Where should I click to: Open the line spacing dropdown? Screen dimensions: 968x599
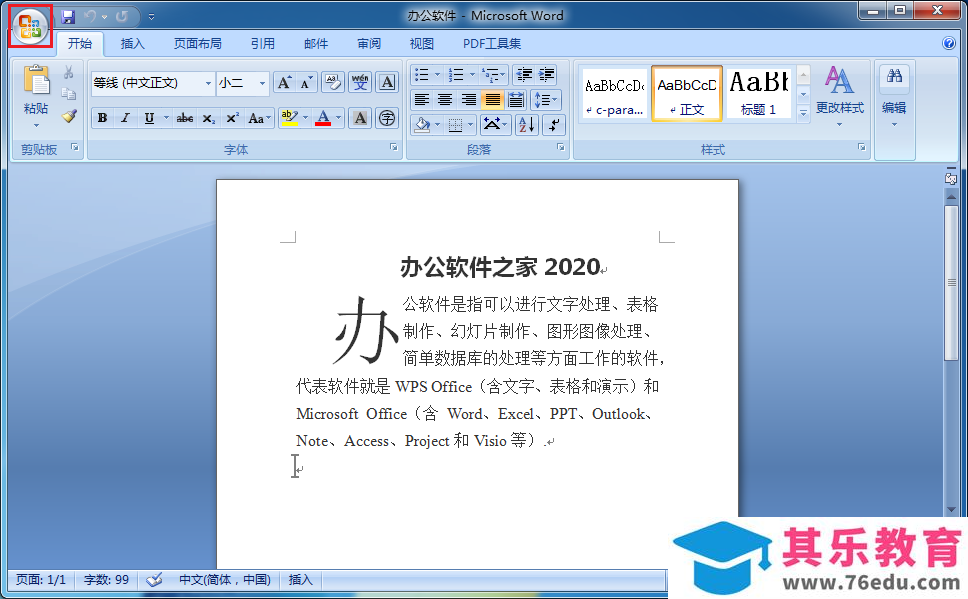coord(546,99)
